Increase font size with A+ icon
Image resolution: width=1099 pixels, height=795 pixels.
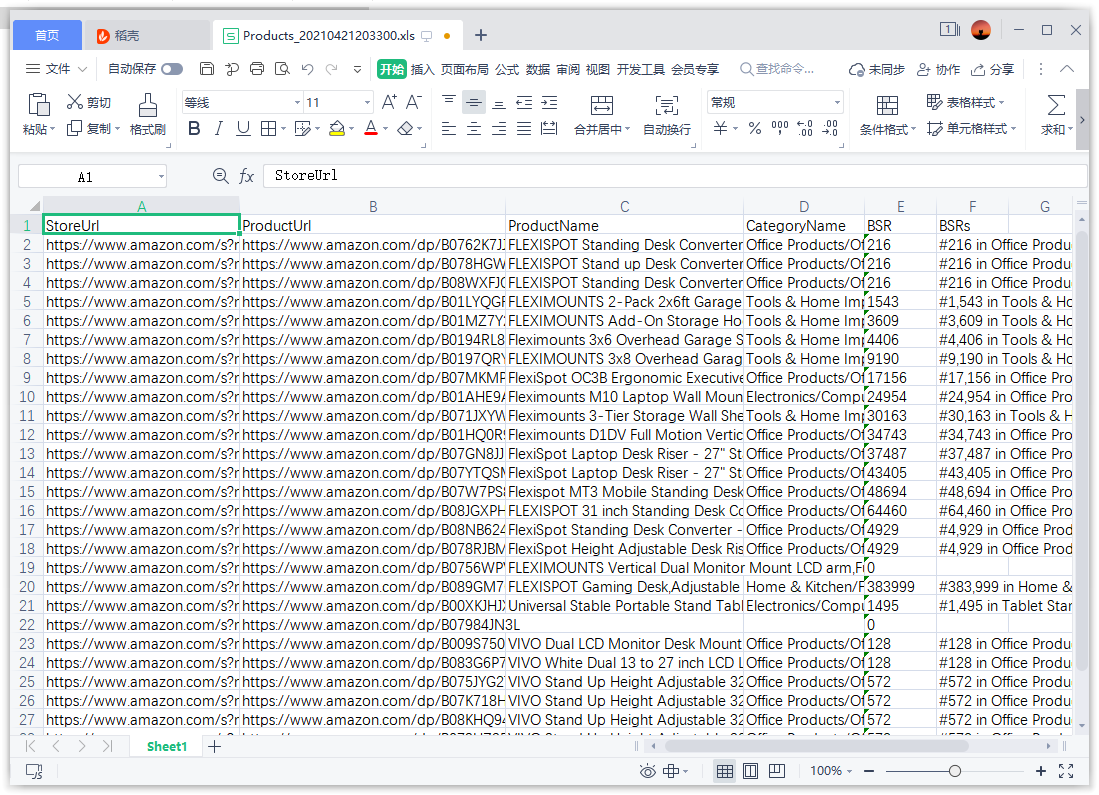389,102
